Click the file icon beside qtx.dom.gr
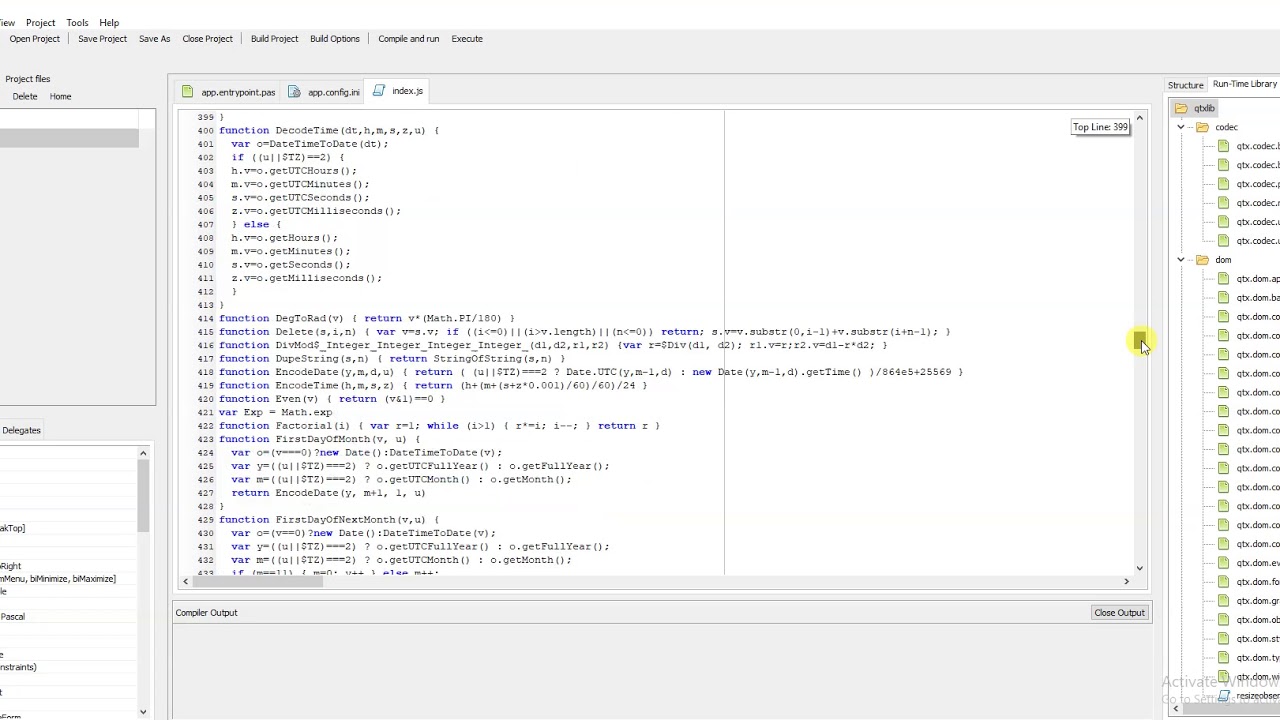Viewport: 1280px width, 720px height. pyautogui.click(x=1223, y=601)
